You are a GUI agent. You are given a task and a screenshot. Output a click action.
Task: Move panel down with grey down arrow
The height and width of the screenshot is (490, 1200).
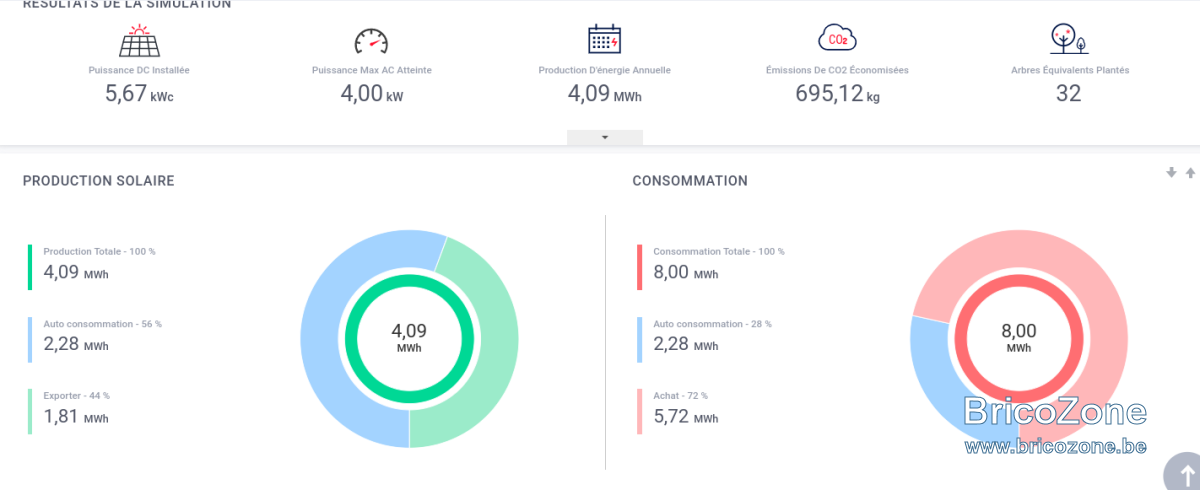pos(1171,172)
